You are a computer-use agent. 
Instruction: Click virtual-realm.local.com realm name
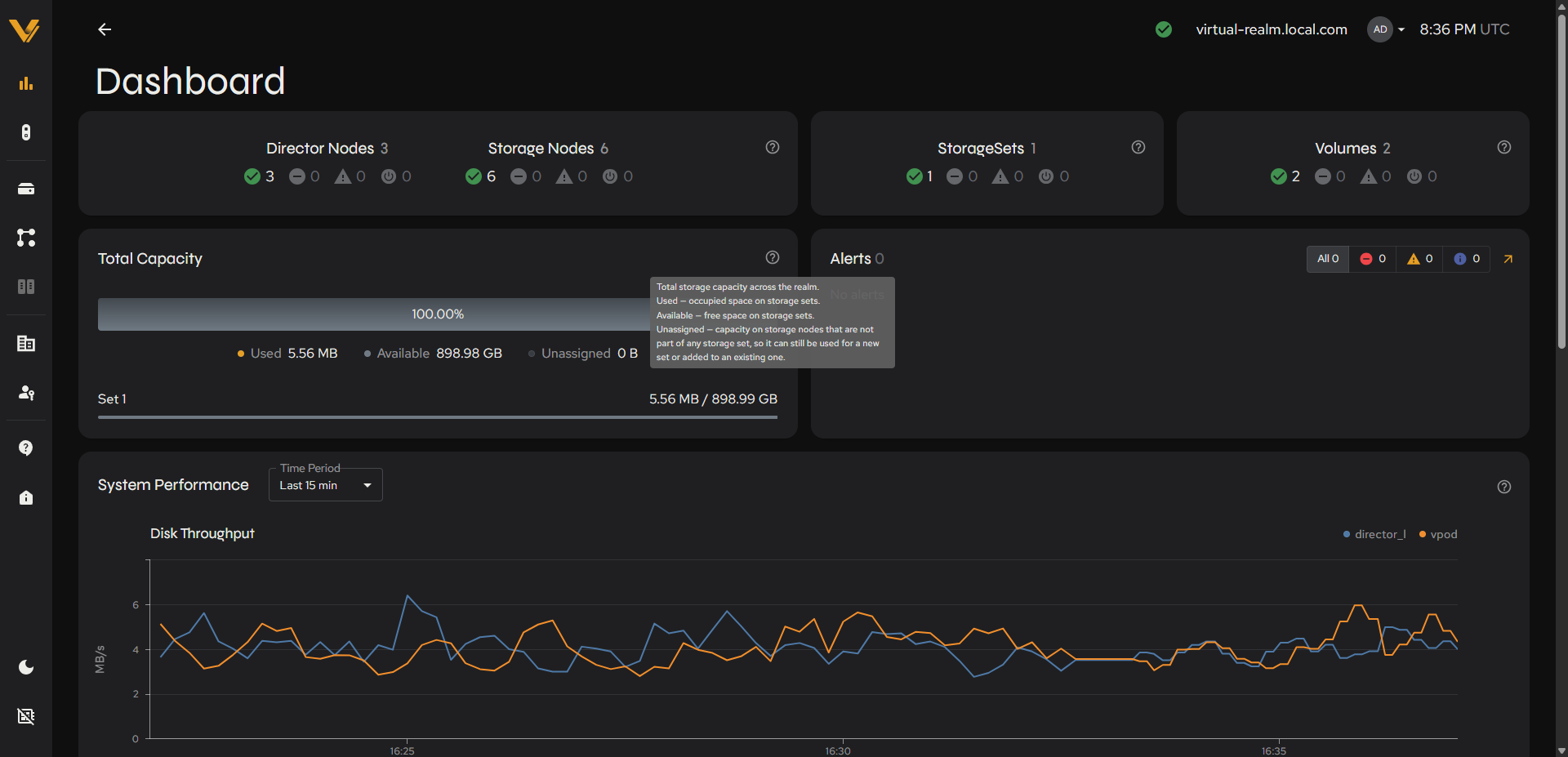(x=1272, y=29)
